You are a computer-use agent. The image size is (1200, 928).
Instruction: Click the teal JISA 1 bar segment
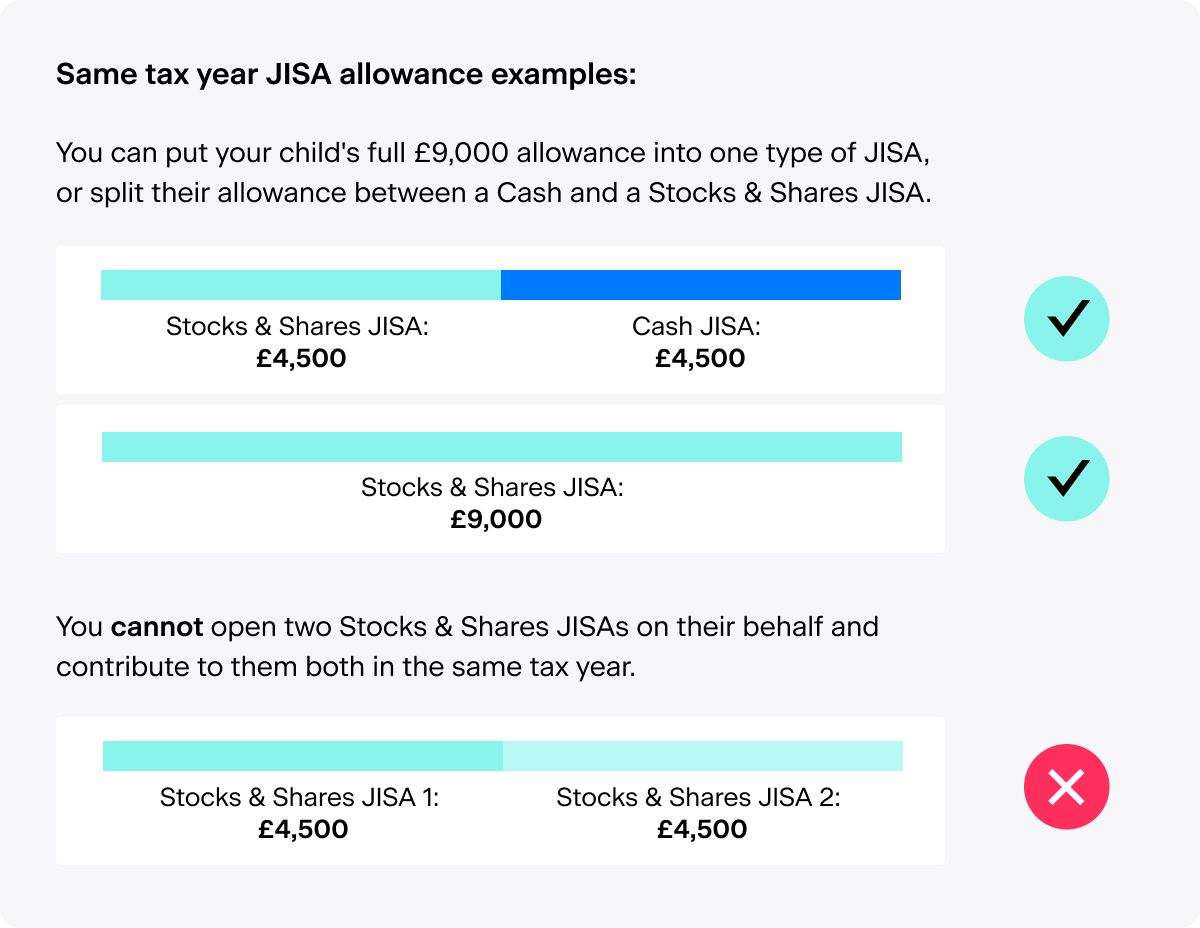tap(302, 756)
